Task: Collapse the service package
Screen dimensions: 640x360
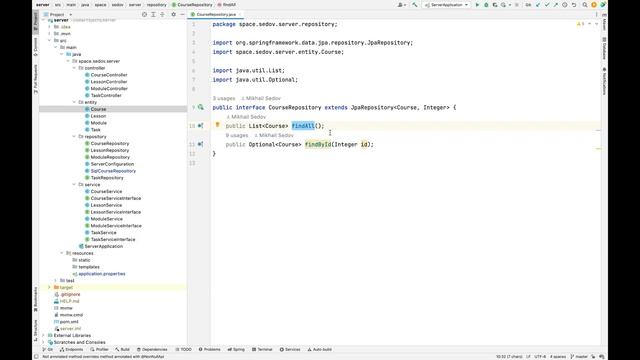Action: (x=74, y=184)
